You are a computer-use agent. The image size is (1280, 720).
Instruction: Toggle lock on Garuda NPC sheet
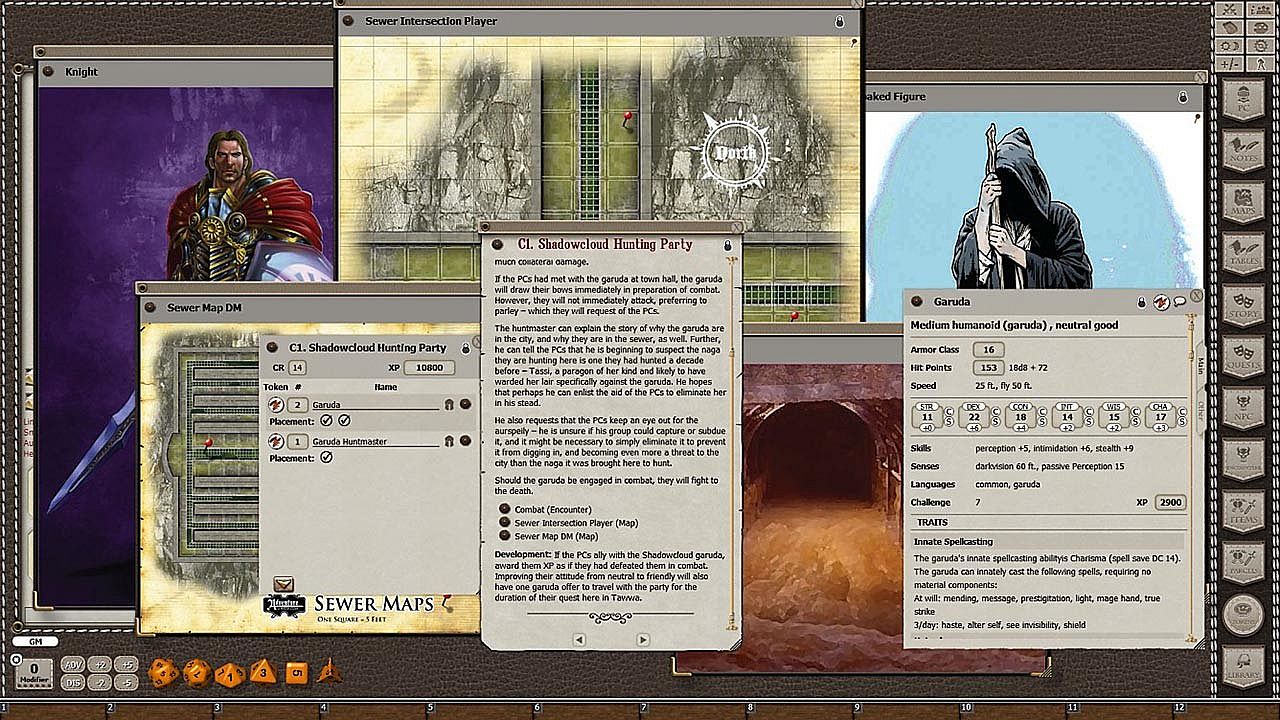point(1141,301)
